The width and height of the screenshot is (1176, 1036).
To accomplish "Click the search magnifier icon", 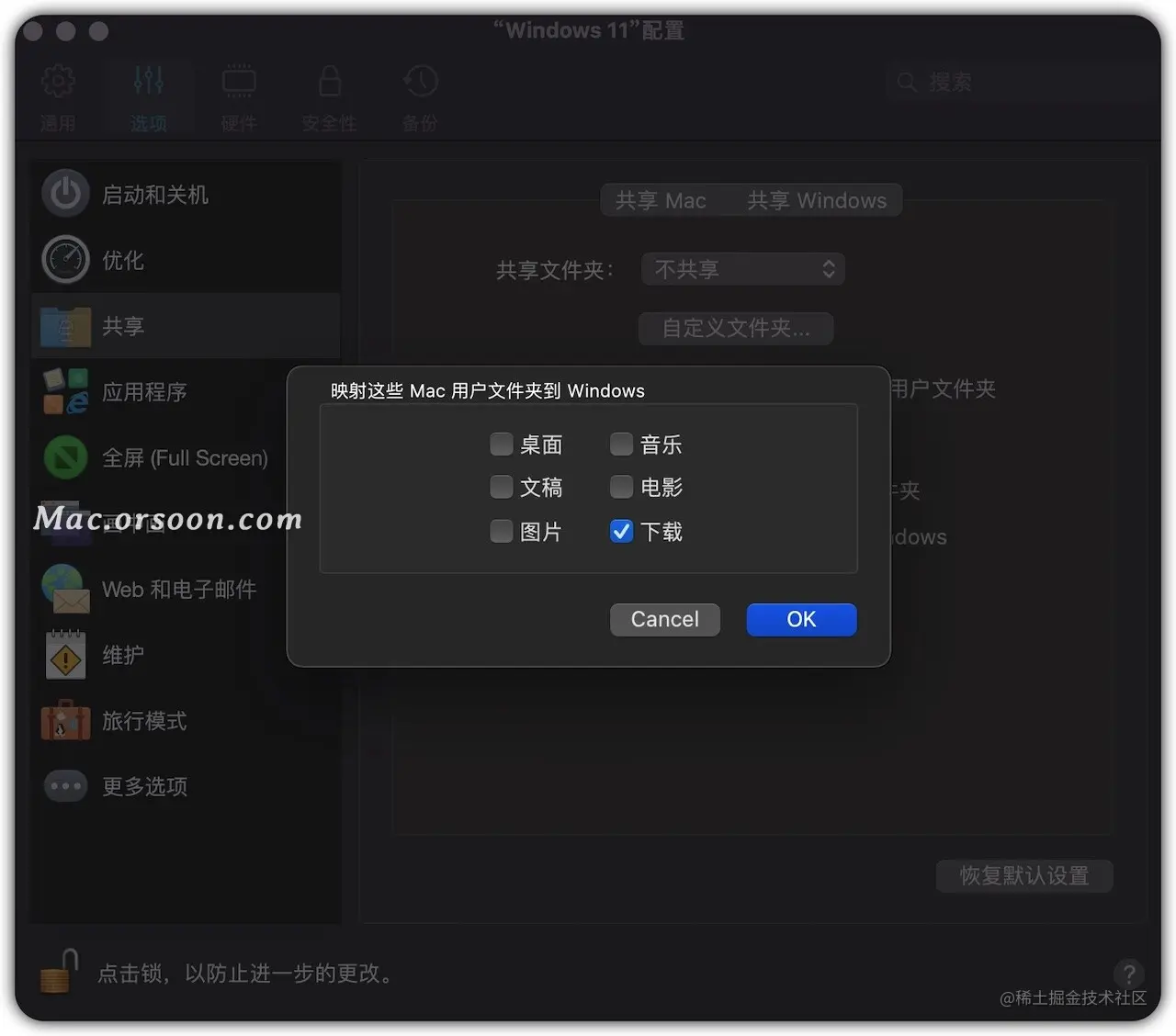I will (x=907, y=82).
